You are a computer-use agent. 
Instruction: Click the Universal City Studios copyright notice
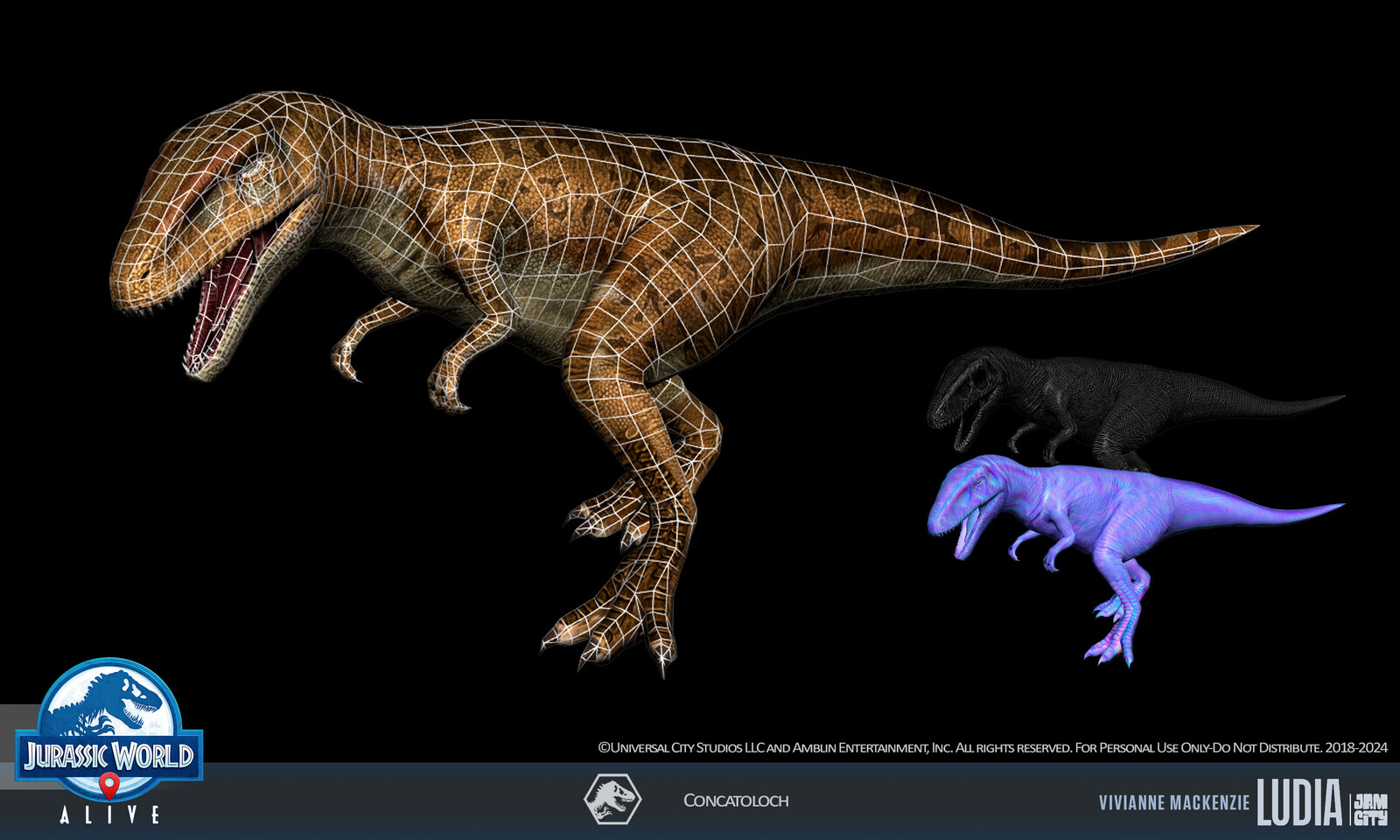pyautogui.click(x=992, y=747)
